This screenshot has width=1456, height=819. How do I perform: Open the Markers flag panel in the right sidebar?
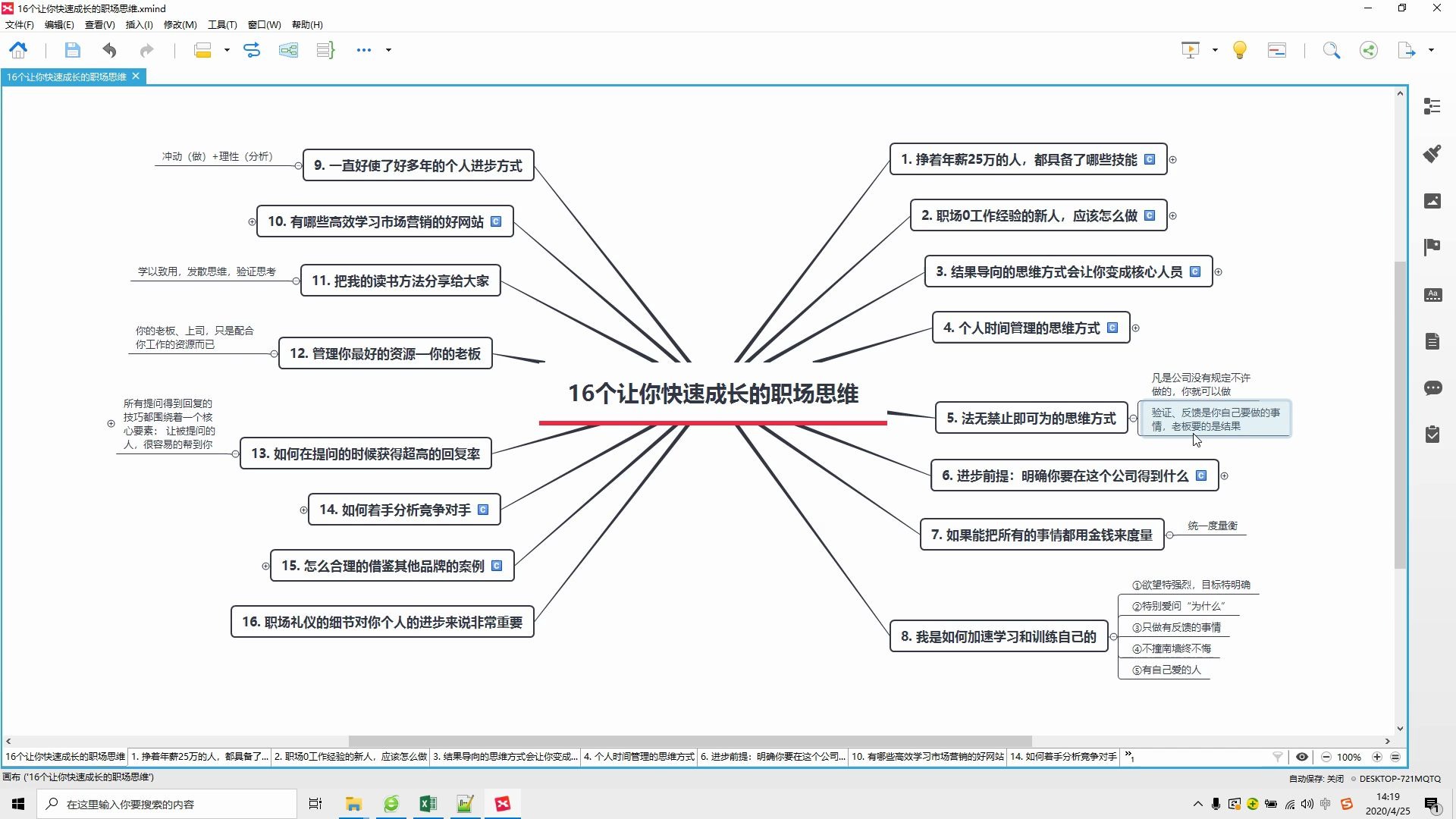[x=1432, y=247]
